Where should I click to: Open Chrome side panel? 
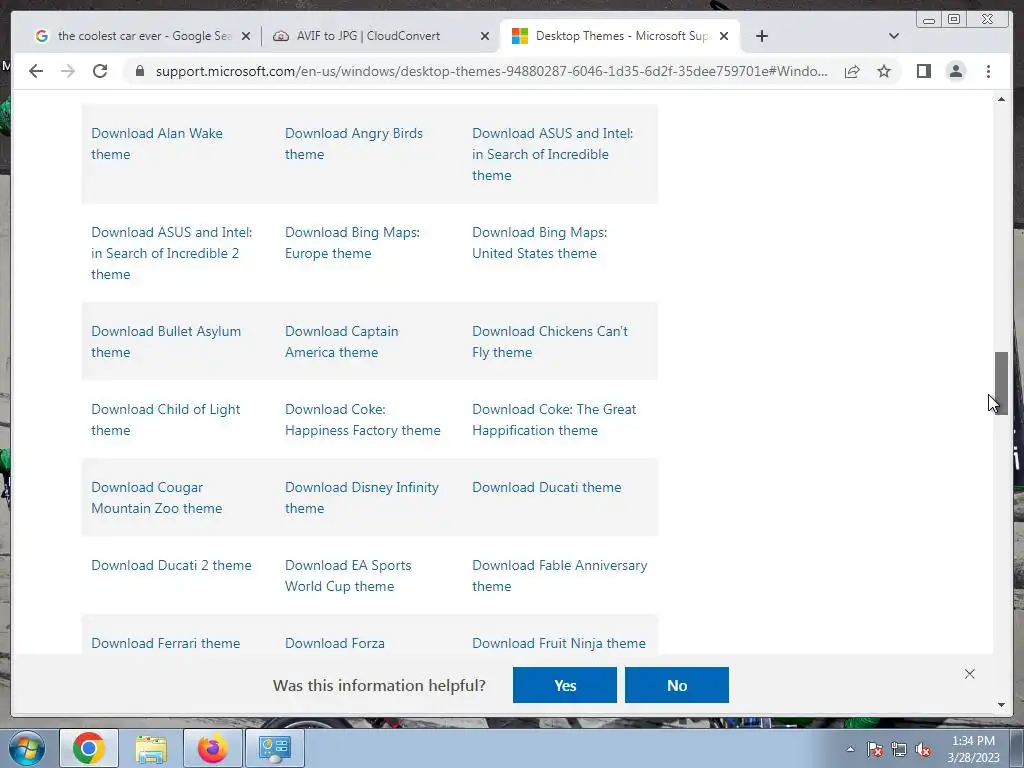(923, 71)
